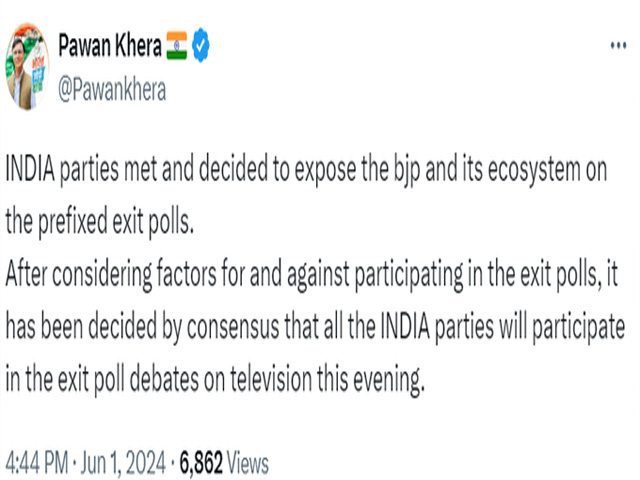Click the text 'the prefixed exit polls.'
Screen dimensions: 640x480
[99, 222]
